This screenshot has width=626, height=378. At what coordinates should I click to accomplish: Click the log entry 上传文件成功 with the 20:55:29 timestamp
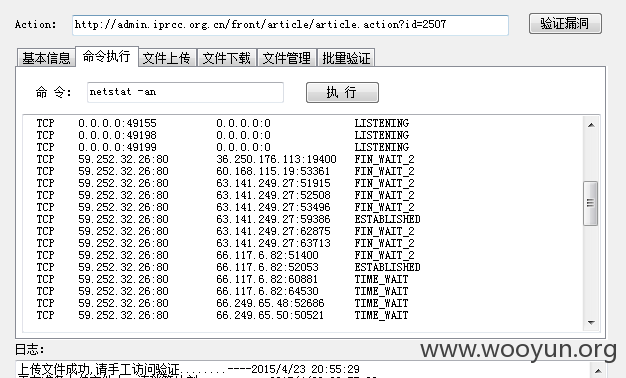pyautogui.click(x=189, y=369)
